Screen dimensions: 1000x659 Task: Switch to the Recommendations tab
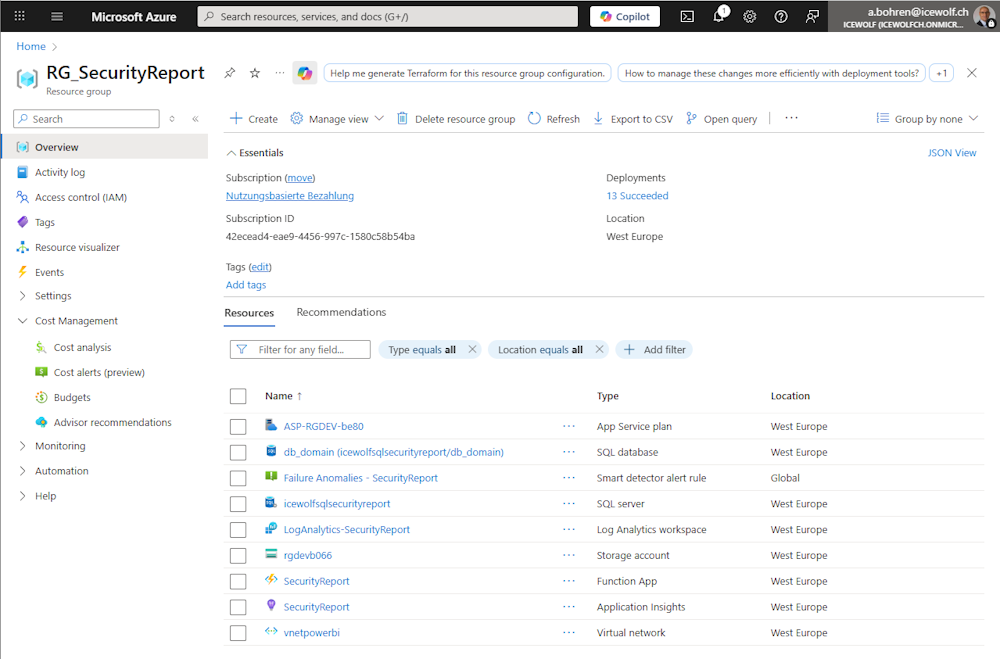coord(341,313)
